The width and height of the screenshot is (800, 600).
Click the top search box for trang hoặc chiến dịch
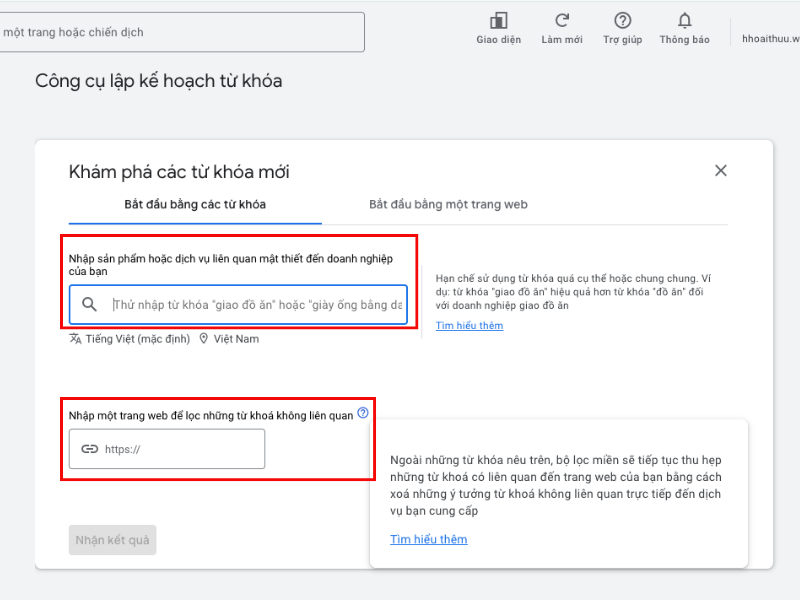181,32
